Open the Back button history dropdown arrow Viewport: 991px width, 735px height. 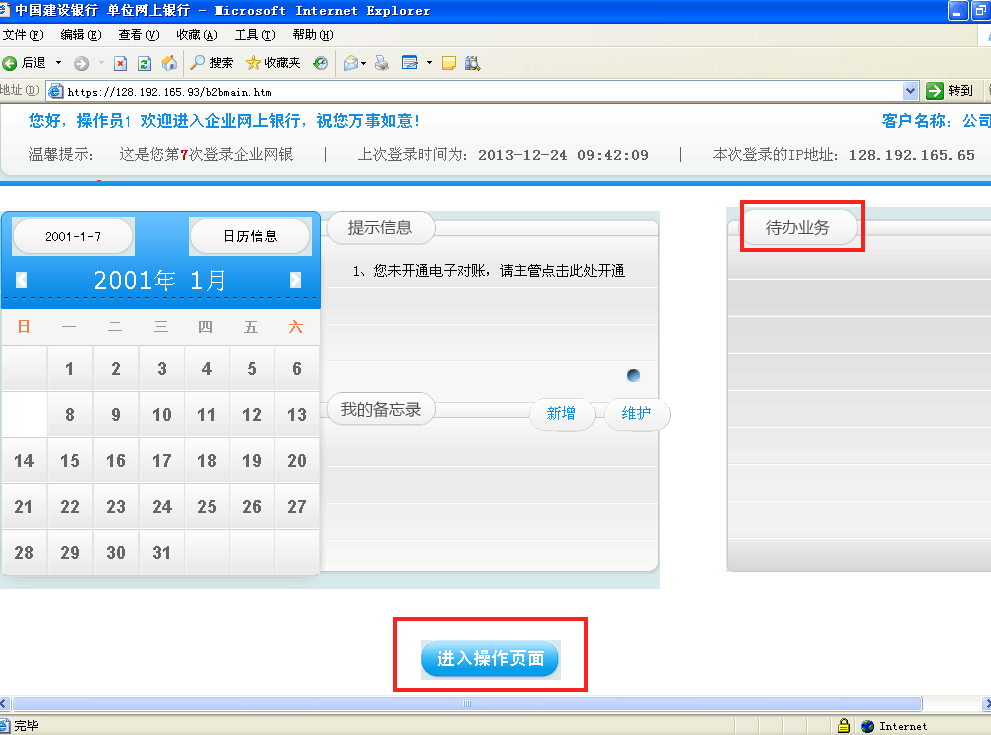58,63
